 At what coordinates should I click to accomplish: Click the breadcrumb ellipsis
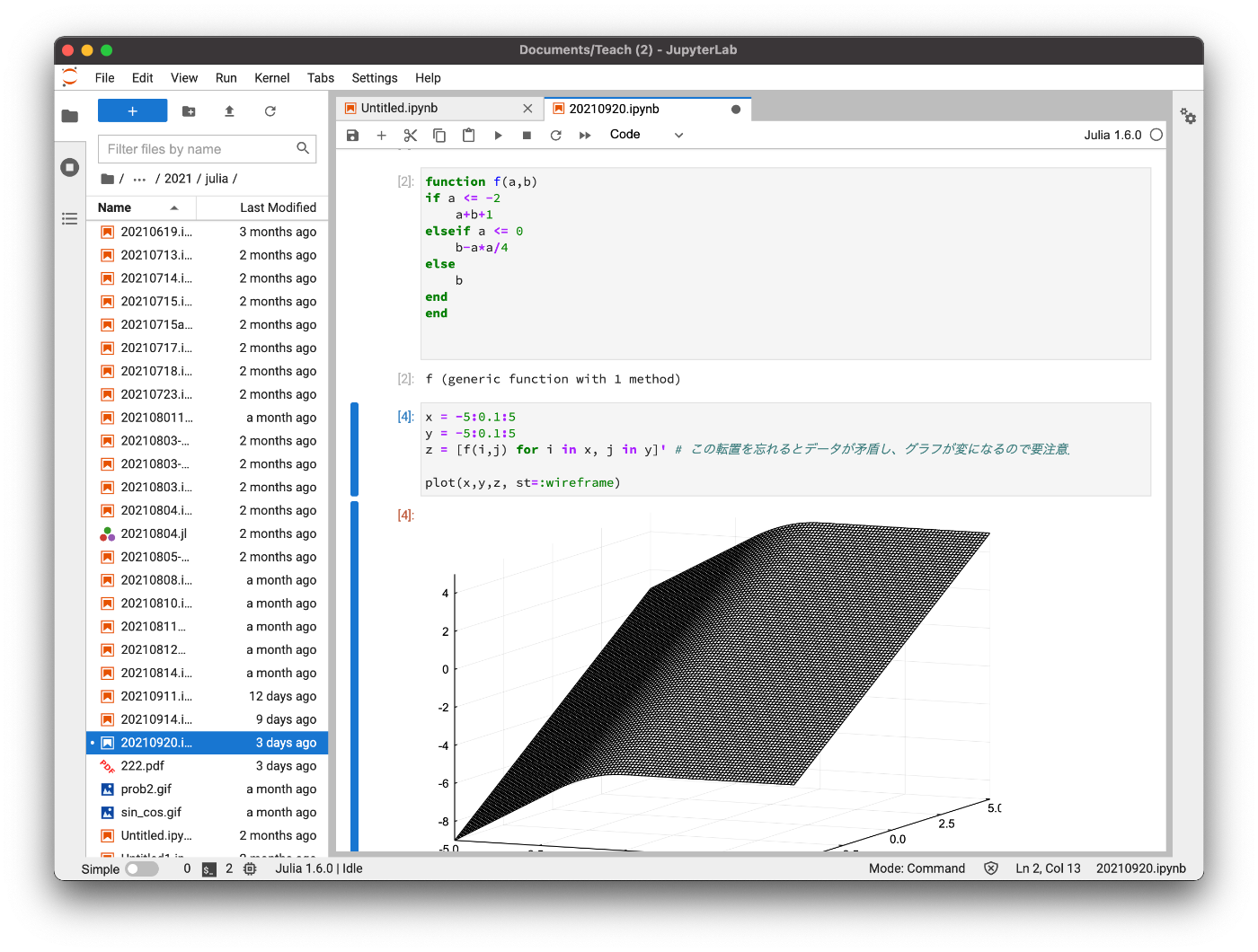(139, 179)
